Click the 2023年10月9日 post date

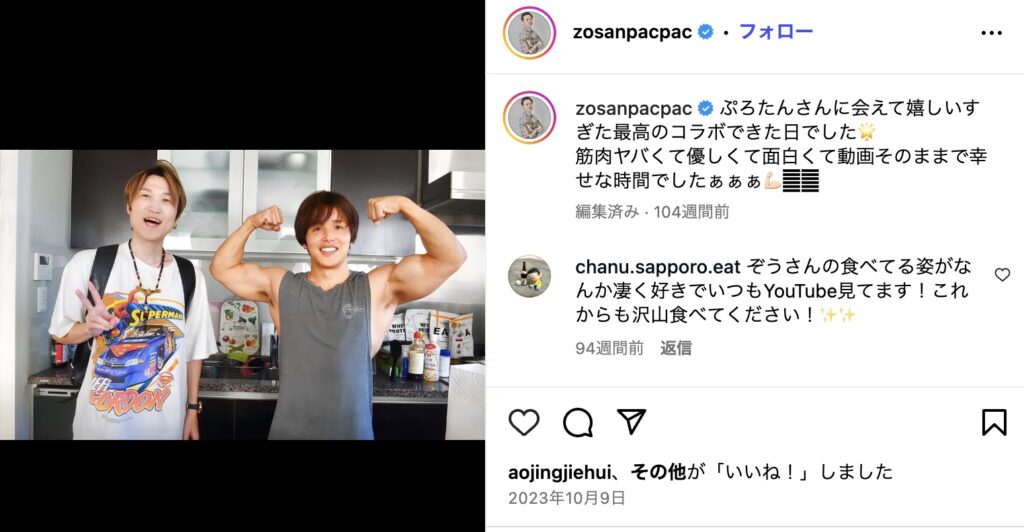tap(567, 498)
